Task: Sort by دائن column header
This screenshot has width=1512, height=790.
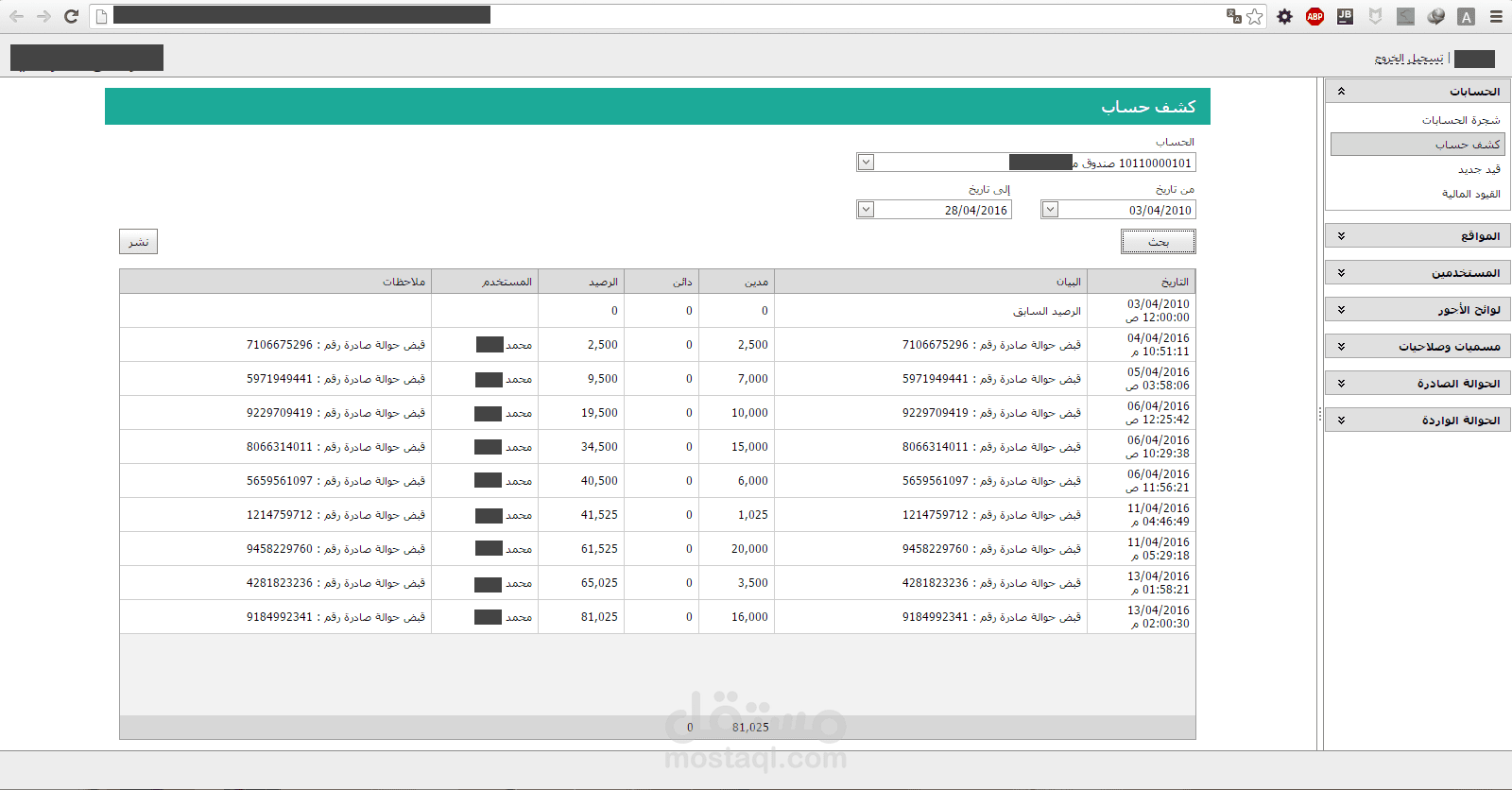Action: 661,282
